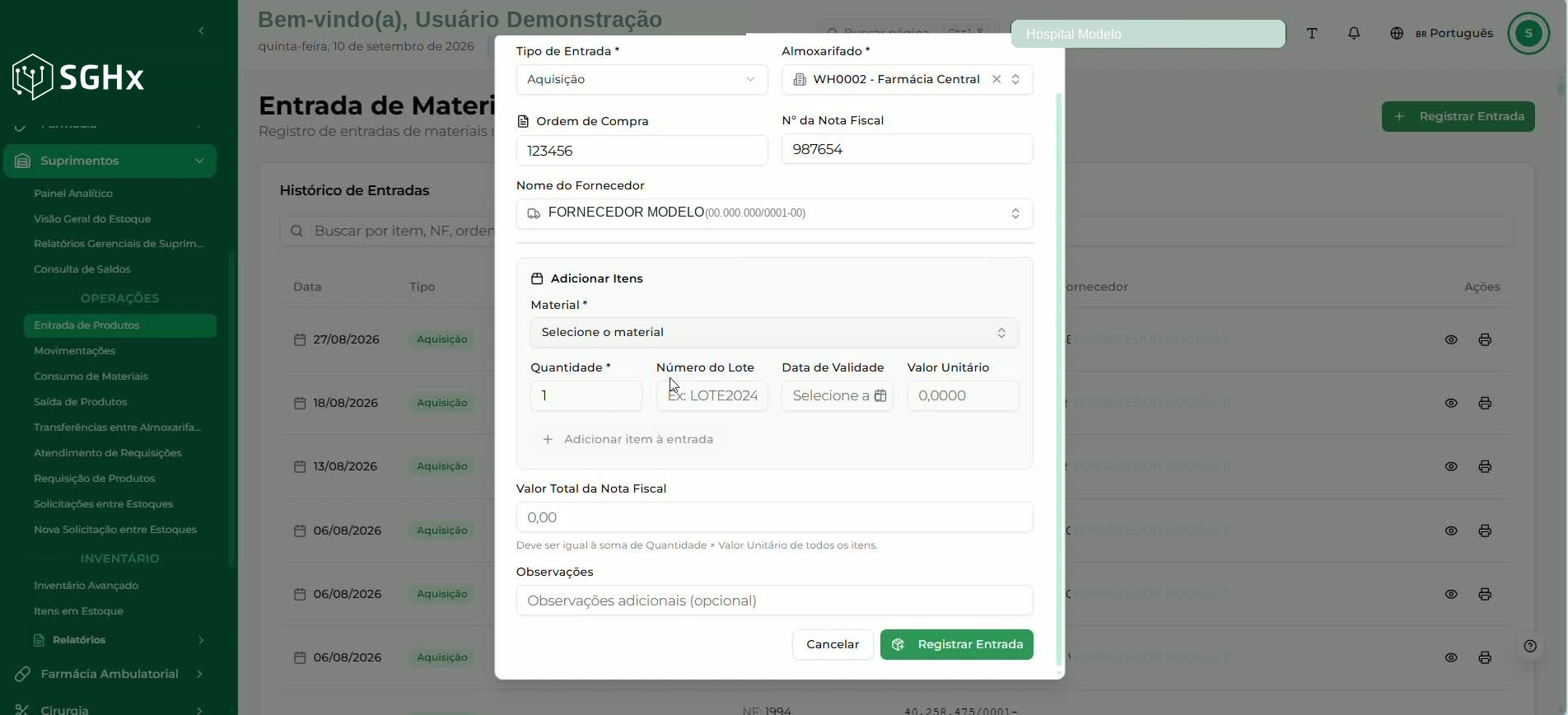Open the Almoxarifado selector
This screenshot has height=715, width=1568.
(907, 79)
